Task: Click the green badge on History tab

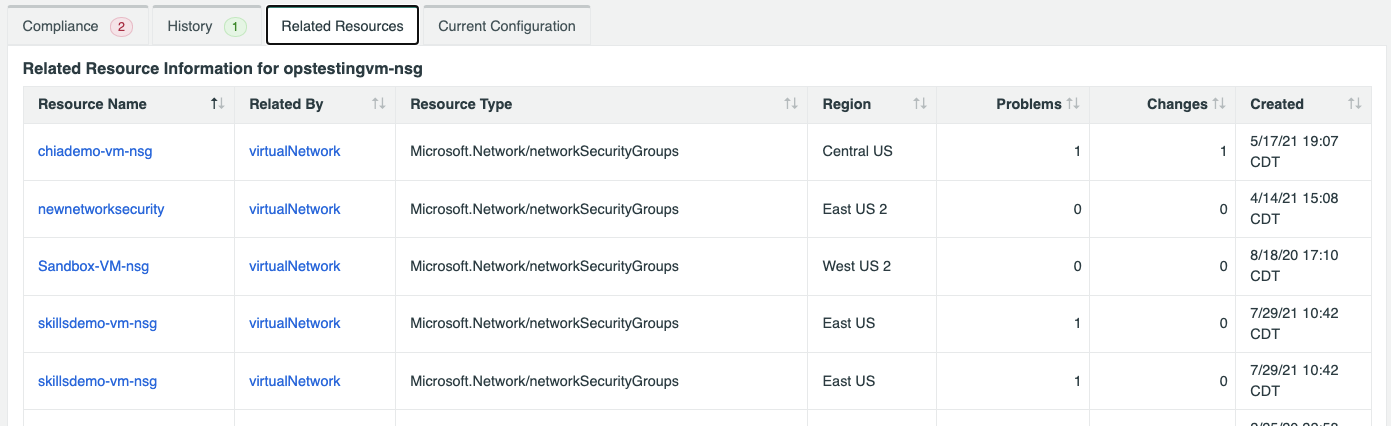Action: coord(235,27)
